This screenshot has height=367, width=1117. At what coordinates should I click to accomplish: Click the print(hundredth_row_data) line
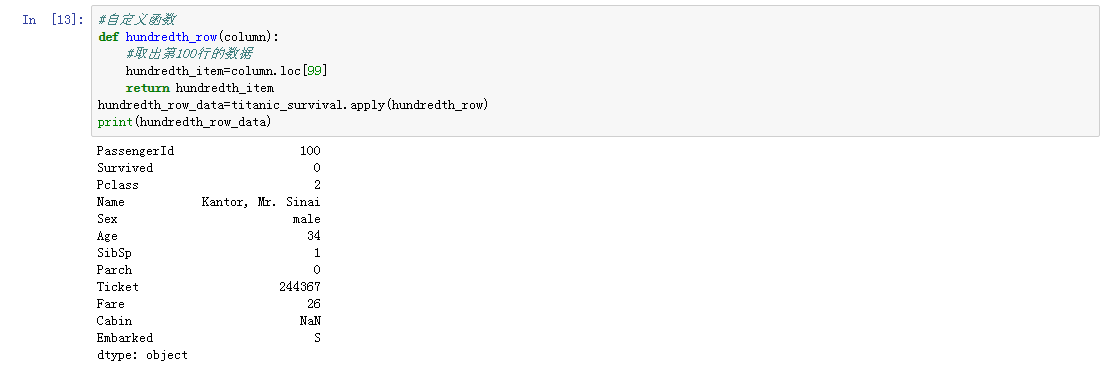pos(185,123)
